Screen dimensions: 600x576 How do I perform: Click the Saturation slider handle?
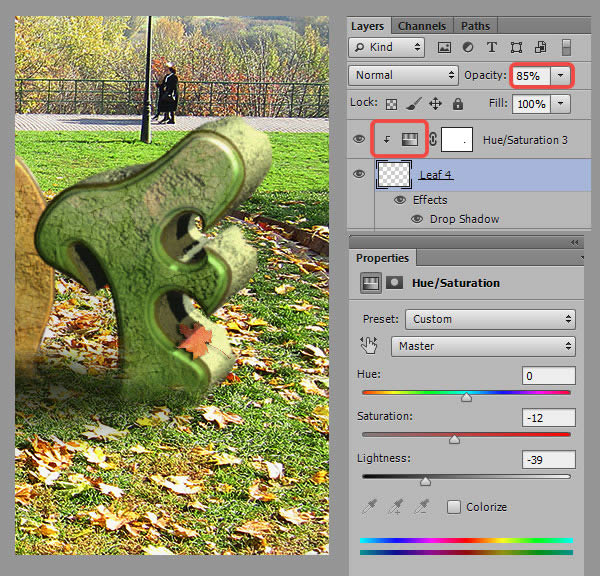tap(454, 439)
